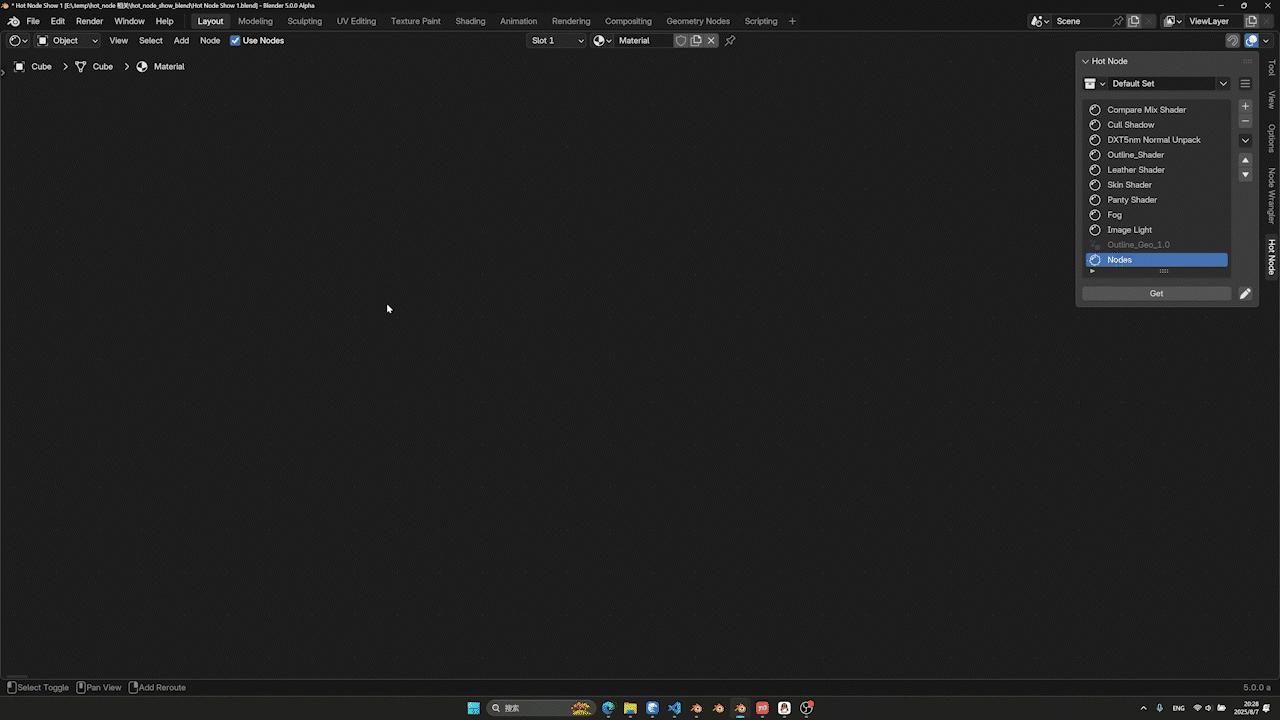Select the Fog preset
1280x720 pixels.
coord(1157,215)
